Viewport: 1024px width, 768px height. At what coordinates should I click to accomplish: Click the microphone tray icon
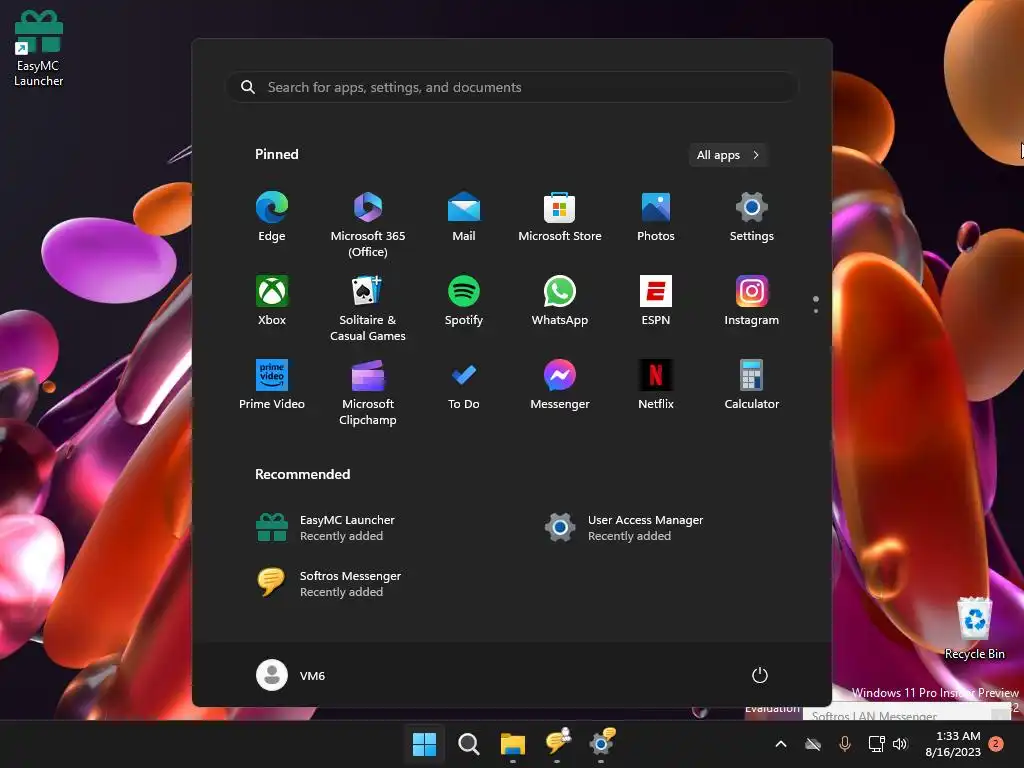(844, 744)
